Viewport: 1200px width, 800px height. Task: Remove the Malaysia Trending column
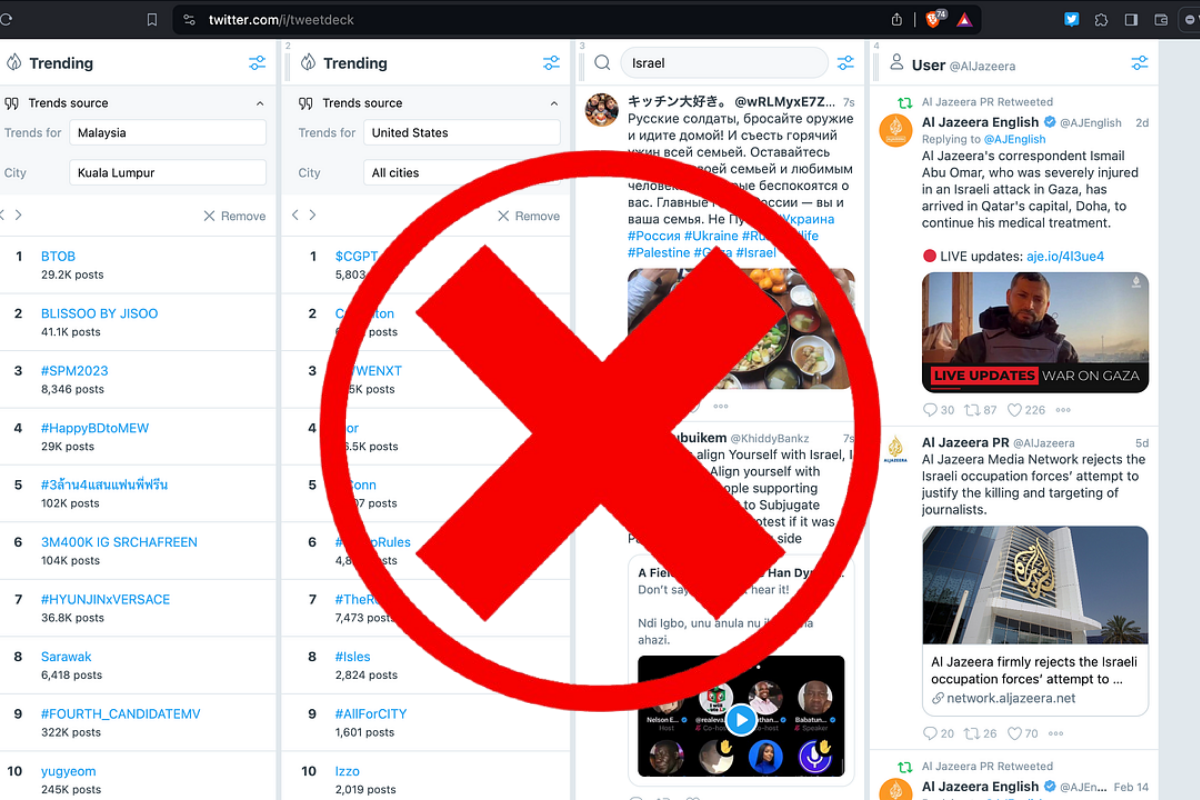pyautogui.click(x=234, y=216)
